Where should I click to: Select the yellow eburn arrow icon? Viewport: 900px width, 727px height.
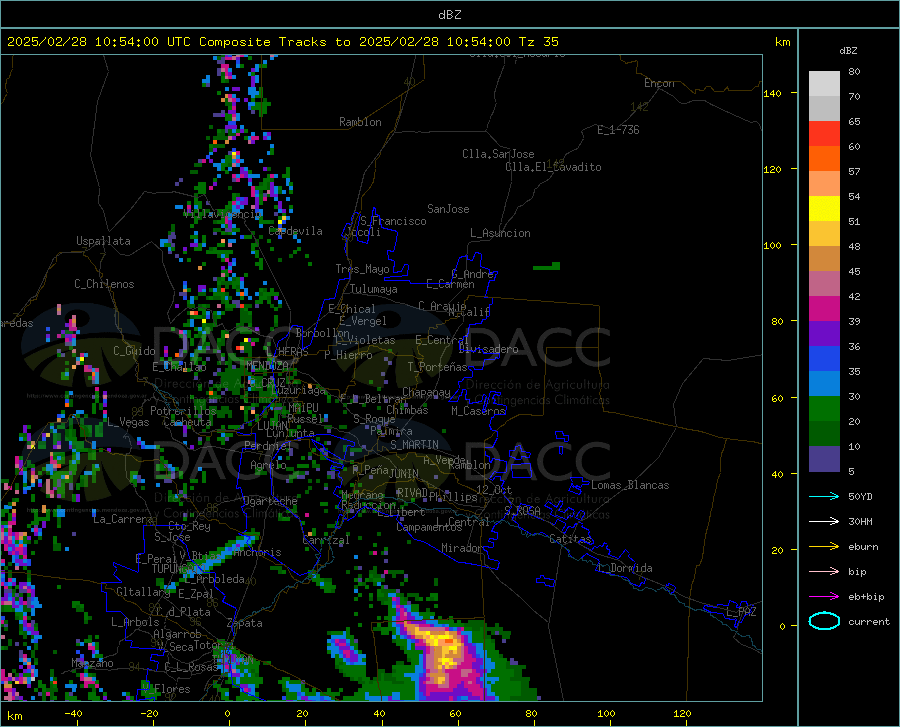(824, 547)
